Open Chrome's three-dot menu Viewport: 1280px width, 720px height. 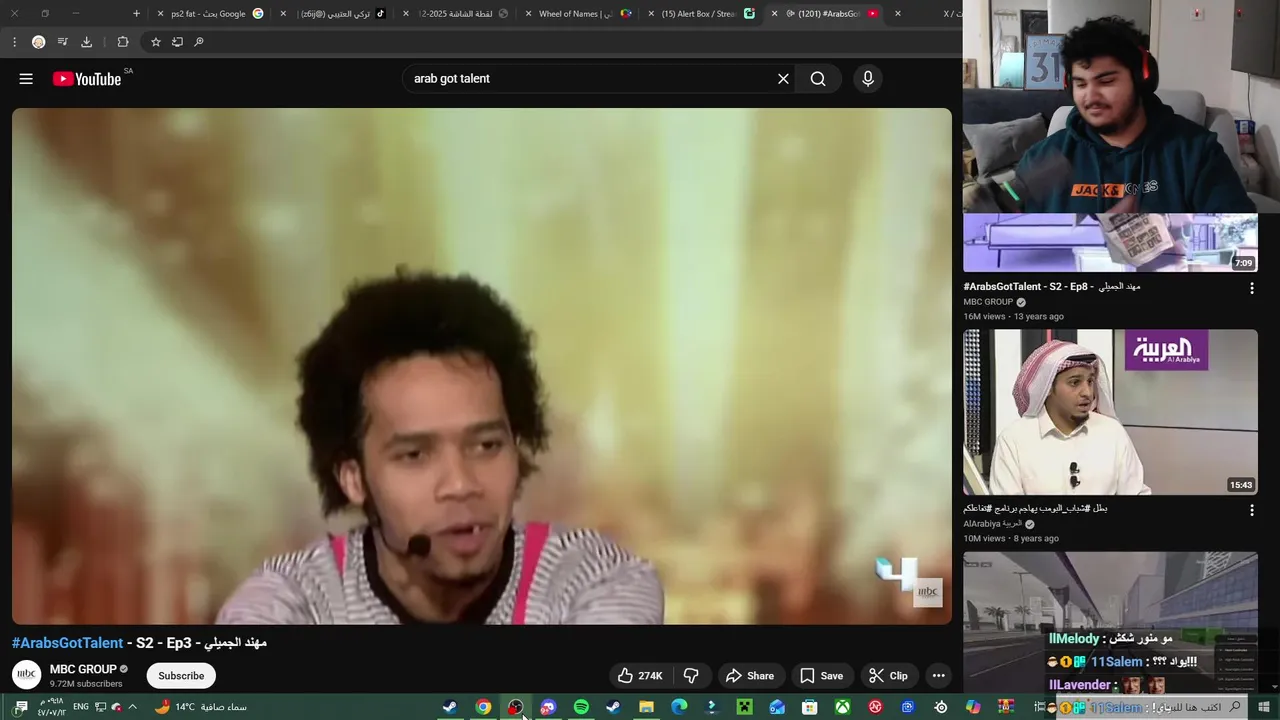point(14,42)
